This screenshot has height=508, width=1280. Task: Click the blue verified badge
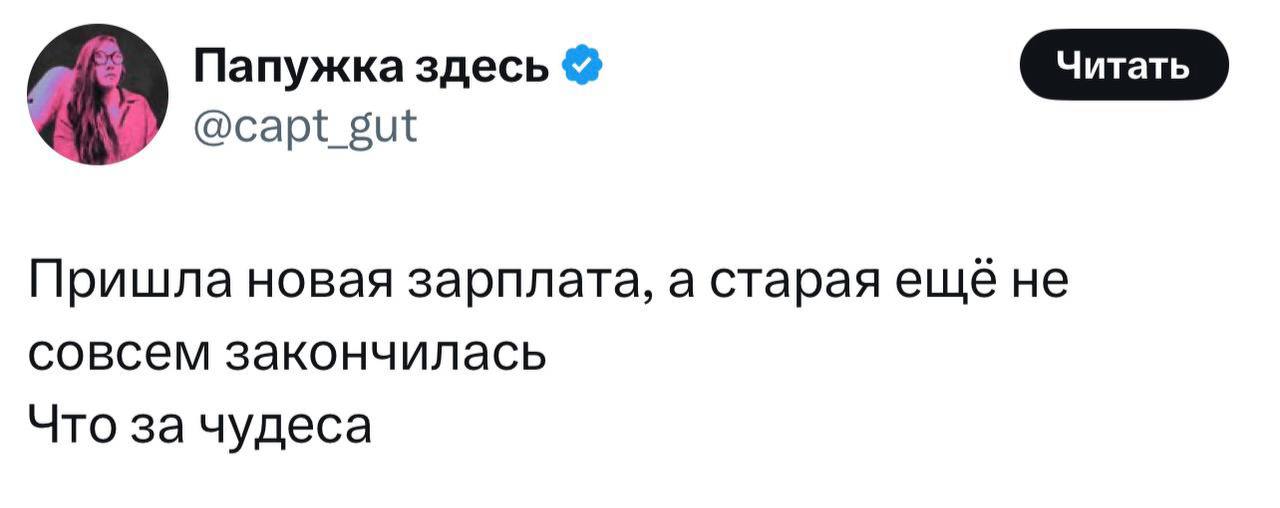[583, 68]
